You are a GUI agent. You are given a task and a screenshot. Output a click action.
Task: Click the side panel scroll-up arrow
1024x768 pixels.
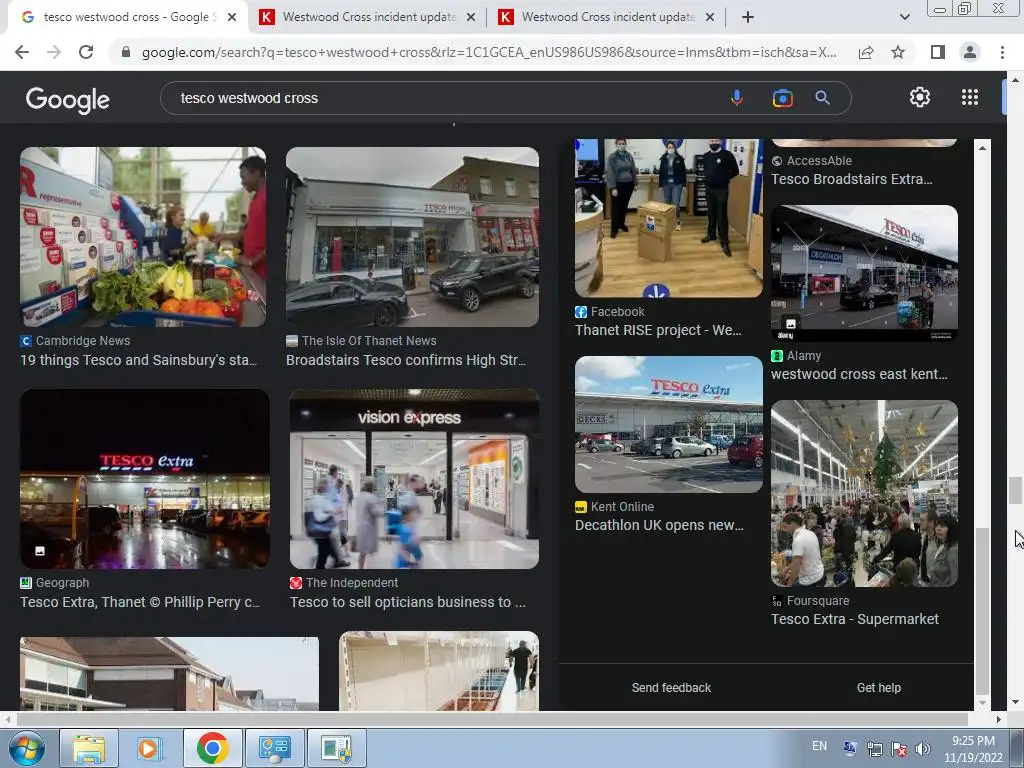pos(982,148)
